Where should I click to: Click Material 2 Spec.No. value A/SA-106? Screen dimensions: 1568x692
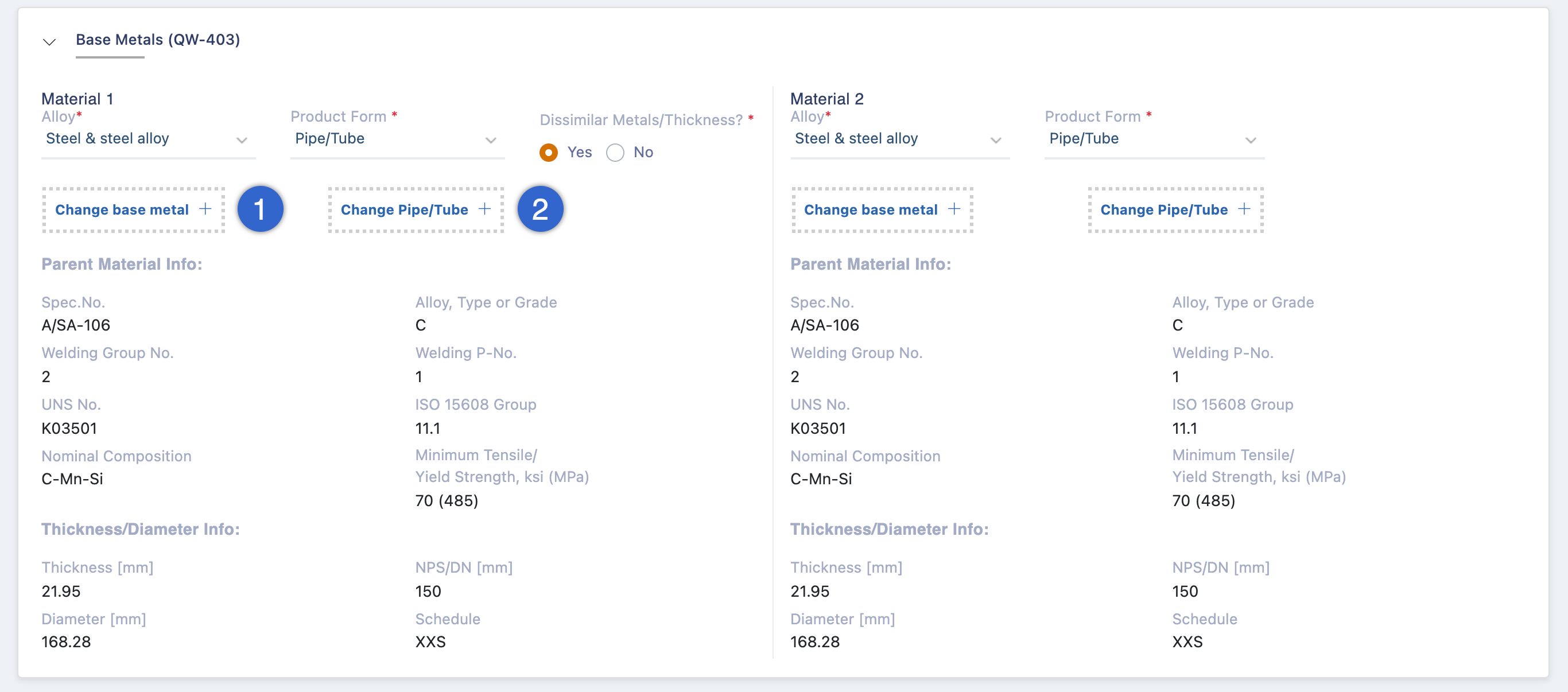(824, 325)
